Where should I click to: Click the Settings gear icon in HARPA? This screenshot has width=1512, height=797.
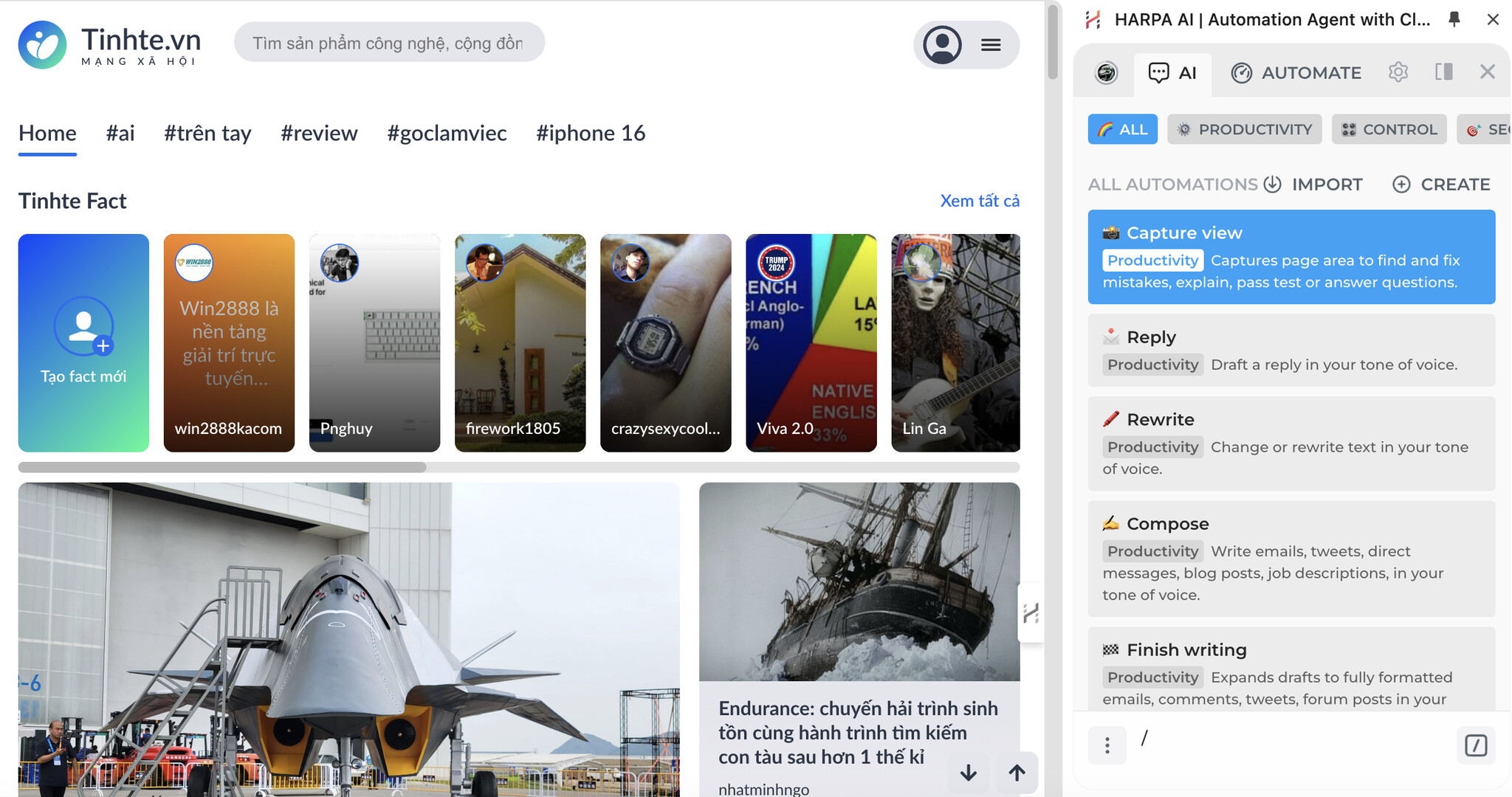pos(1398,72)
